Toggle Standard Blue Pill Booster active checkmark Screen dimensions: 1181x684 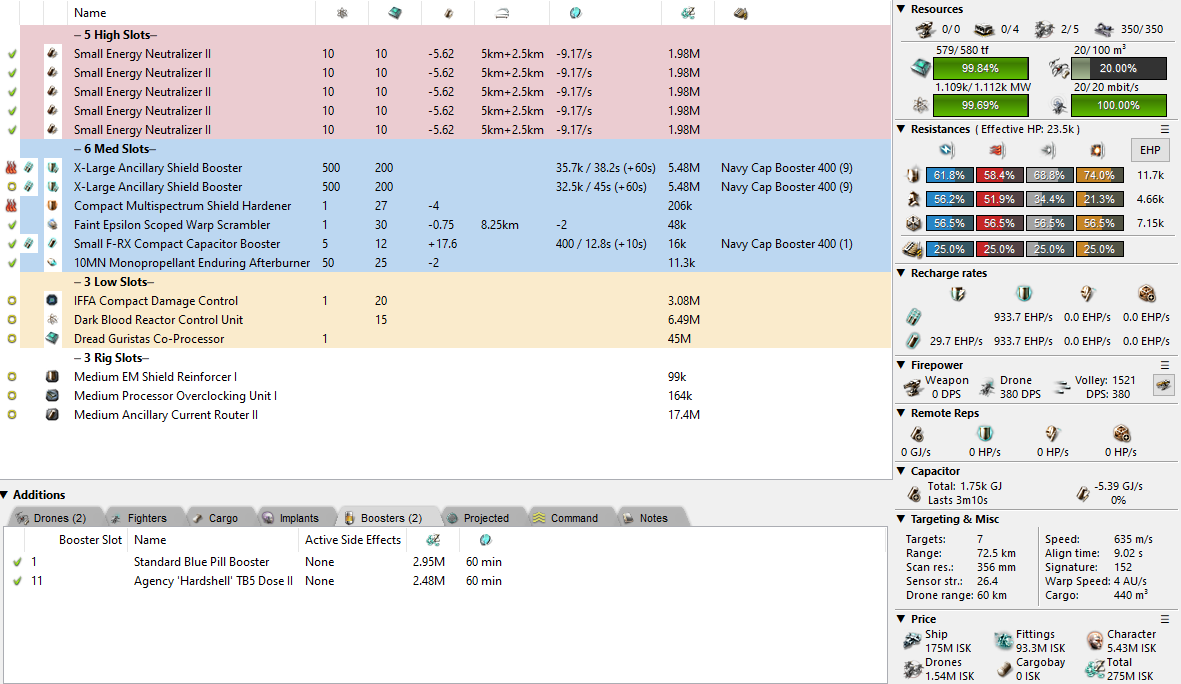pyautogui.click(x=17, y=562)
